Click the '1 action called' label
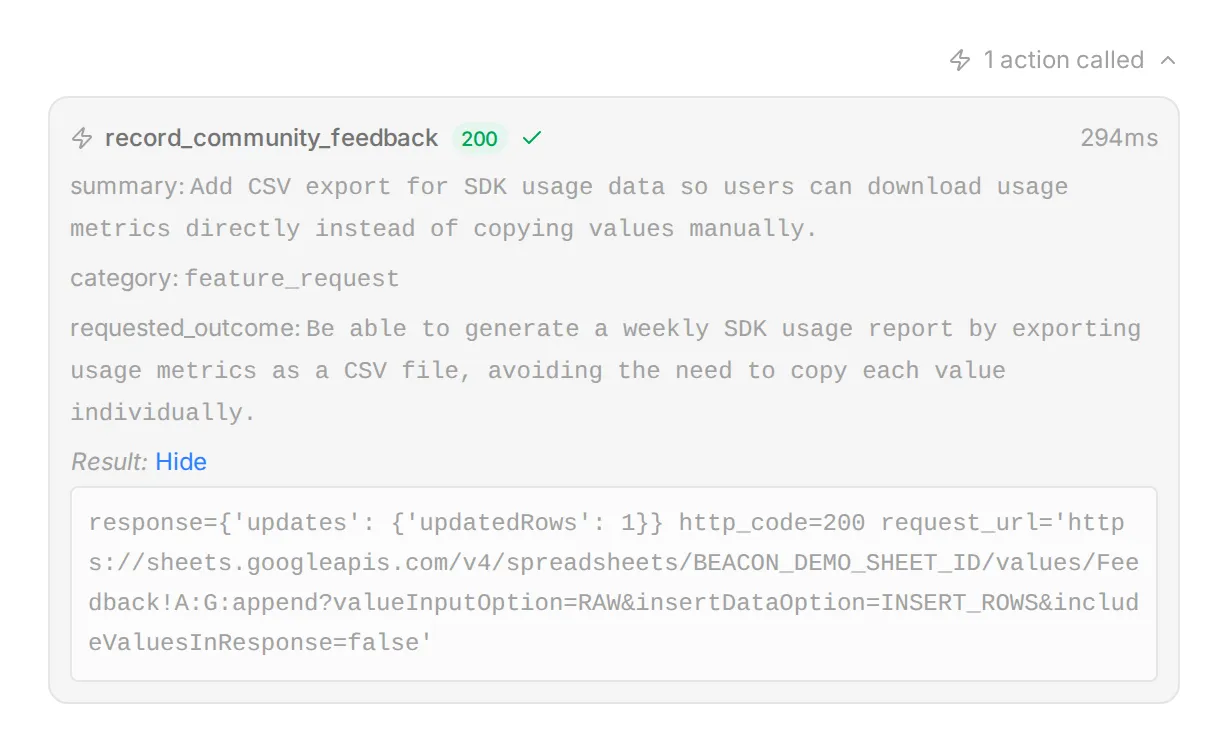The image size is (1228, 744). click(1064, 60)
